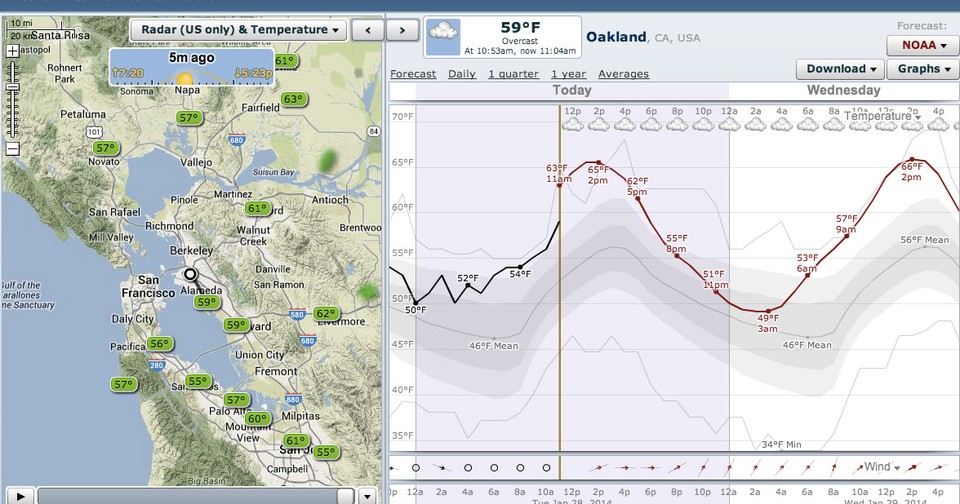960x504 pixels.
Task: Play the radar animation
Action: [21, 495]
